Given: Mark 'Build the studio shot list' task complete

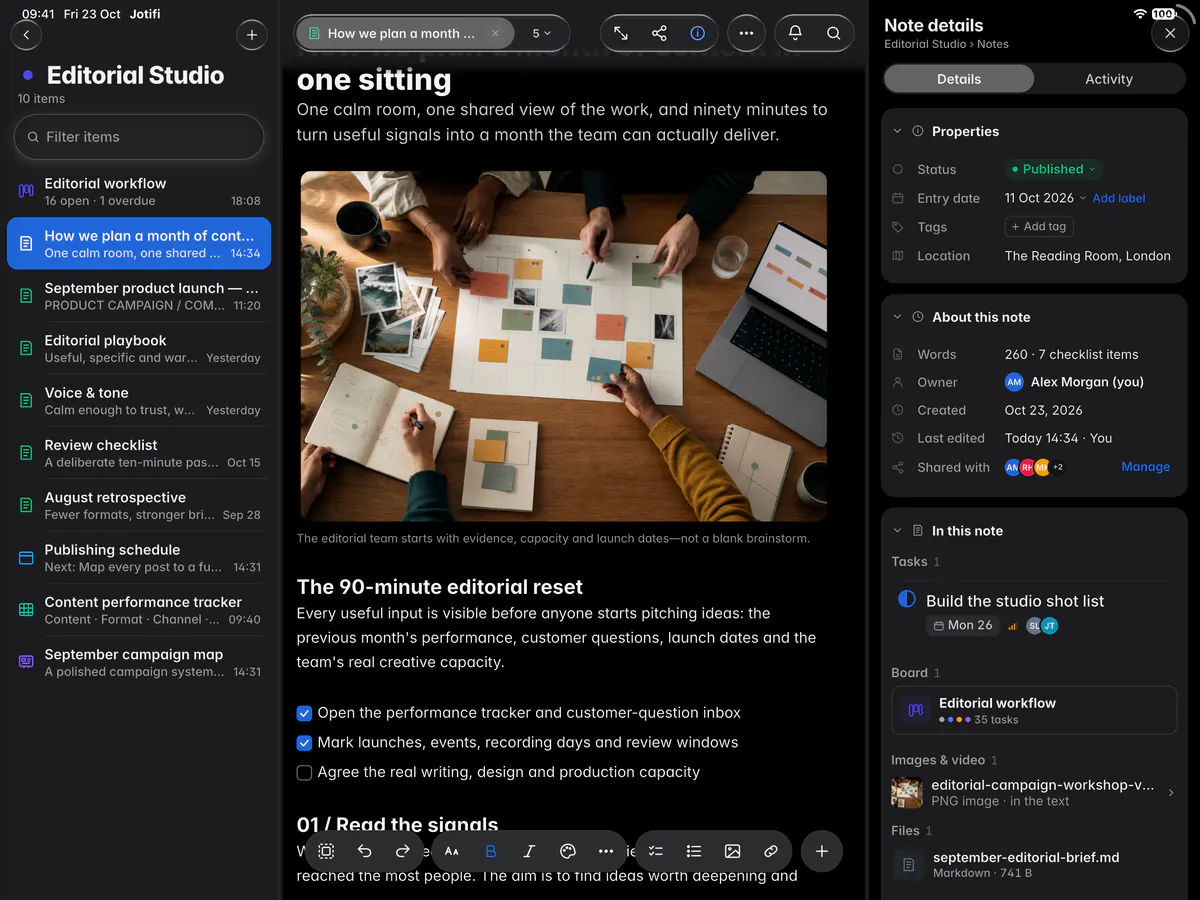Looking at the screenshot, I should click(907, 600).
